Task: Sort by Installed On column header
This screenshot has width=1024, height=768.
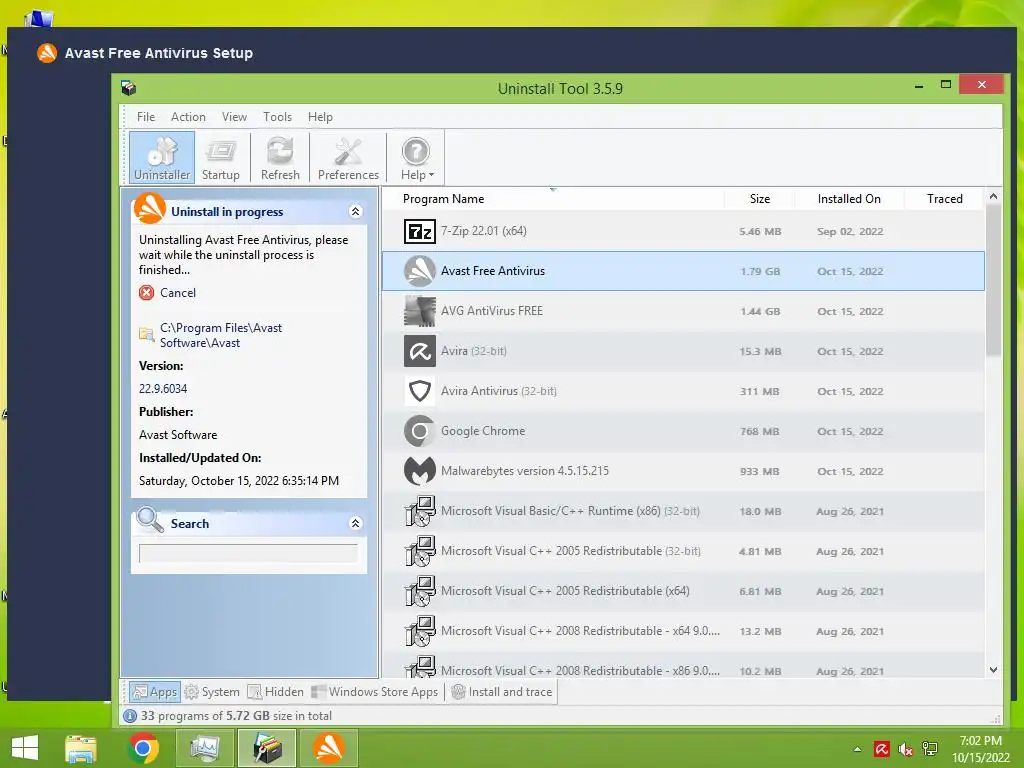Action: [849, 199]
